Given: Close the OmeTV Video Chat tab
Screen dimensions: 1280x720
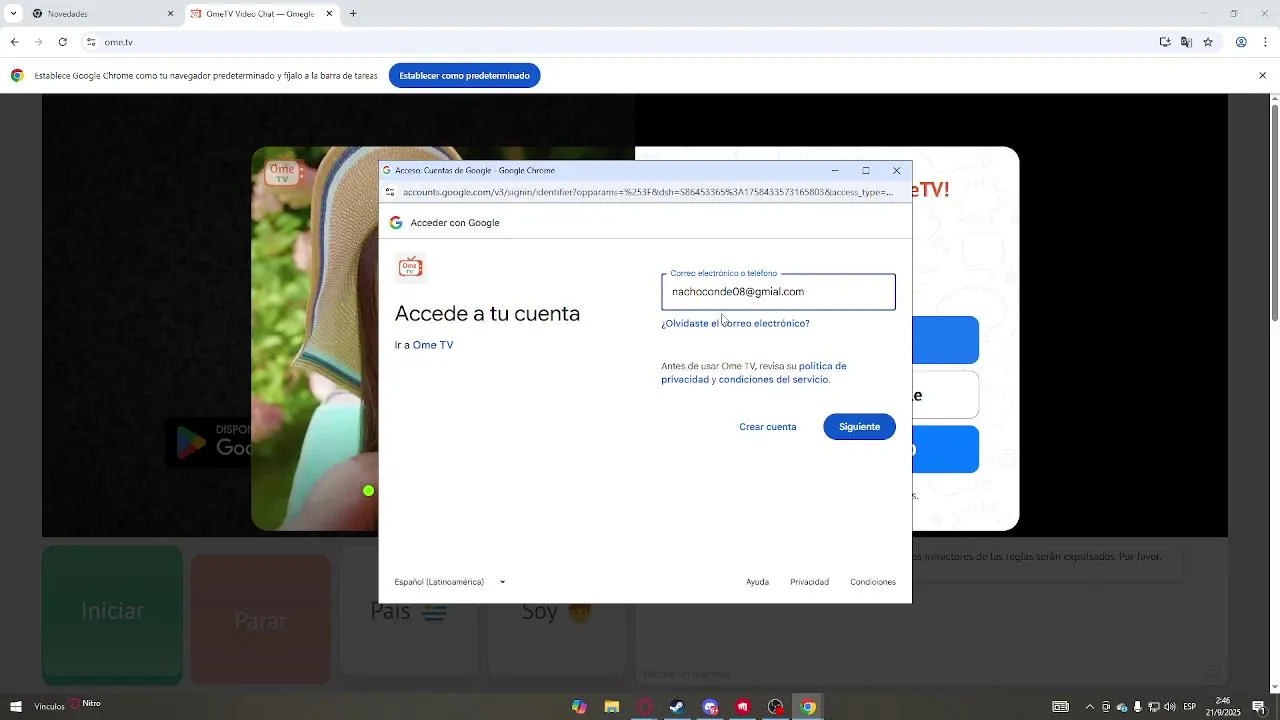Looking at the screenshot, I should [x=329, y=14].
